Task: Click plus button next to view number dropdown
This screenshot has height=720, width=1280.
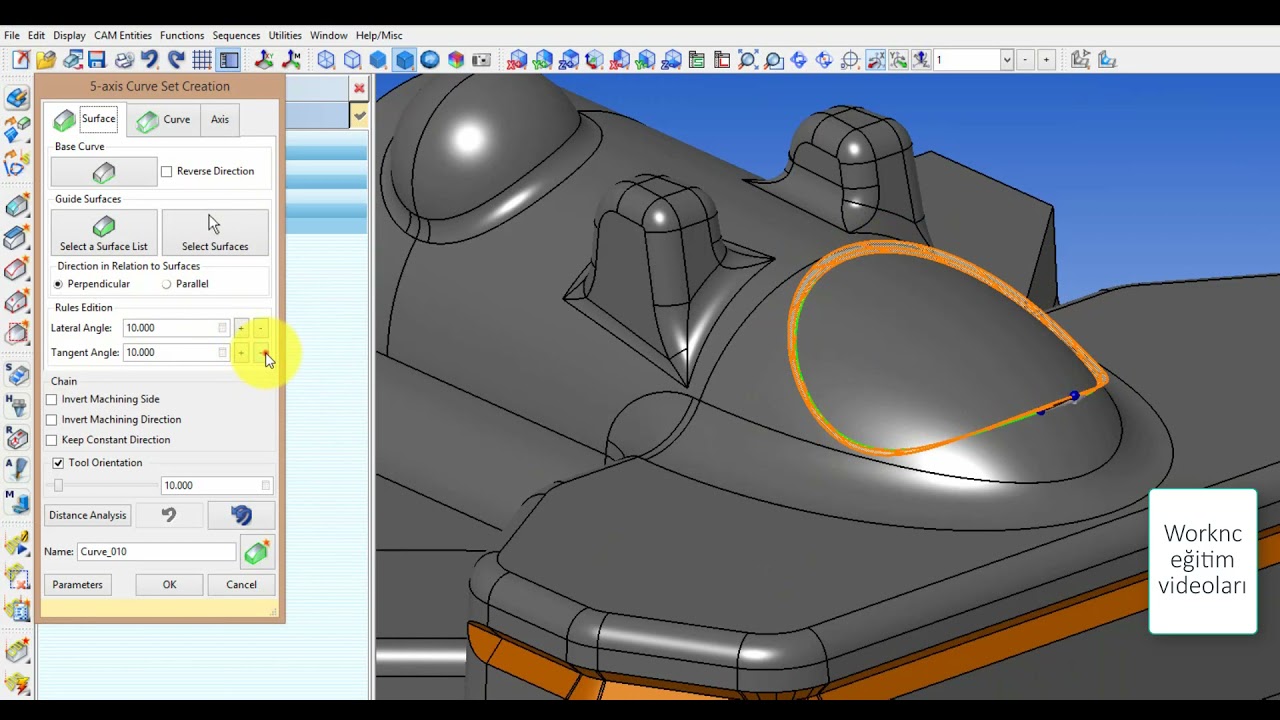Action: (x=1046, y=60)
